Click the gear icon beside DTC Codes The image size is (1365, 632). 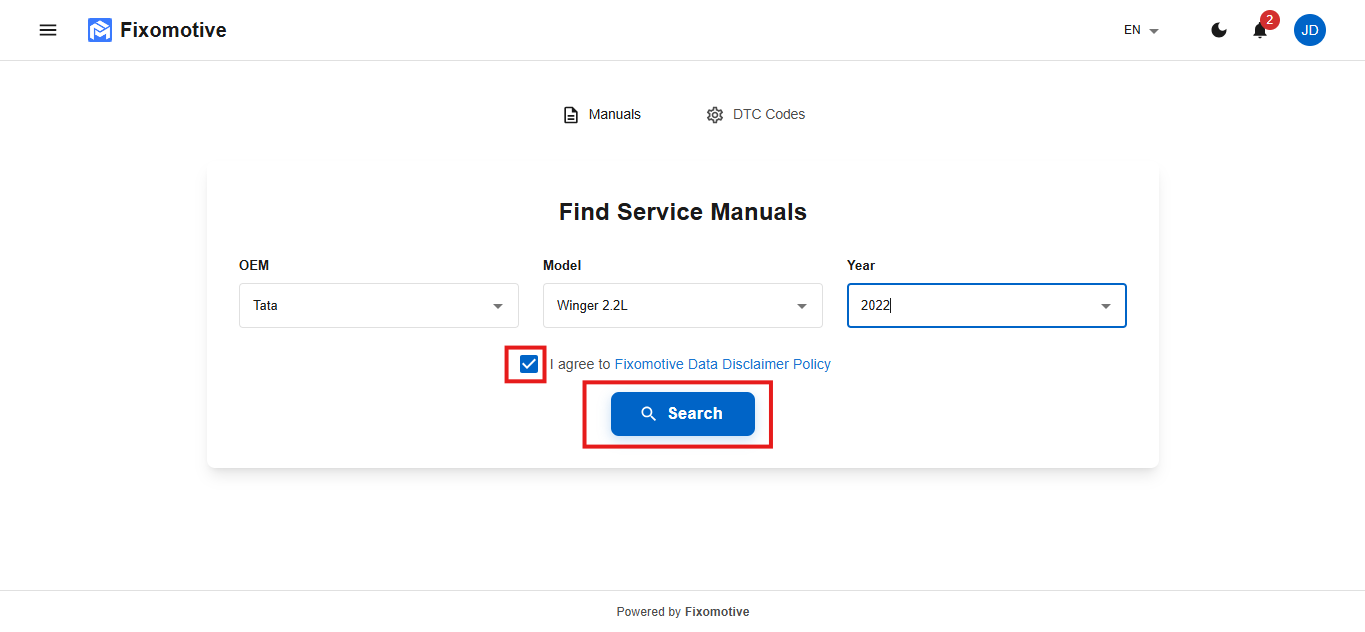pos(714,115)
